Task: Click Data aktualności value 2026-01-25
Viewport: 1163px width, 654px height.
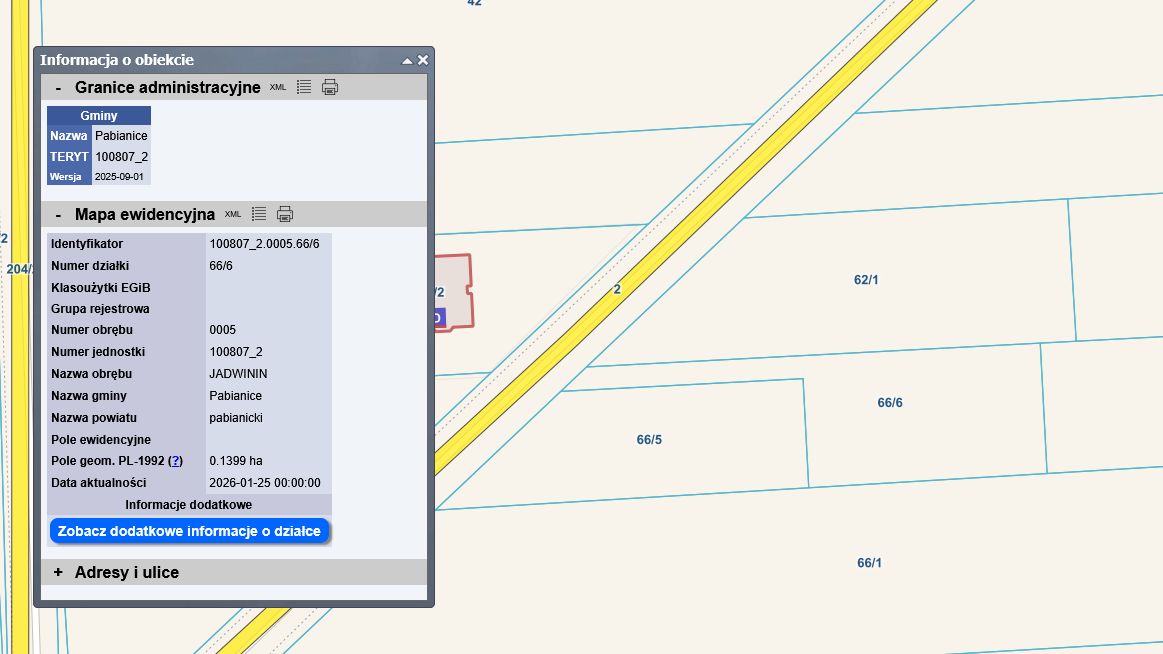Action: tap(265, 483)
